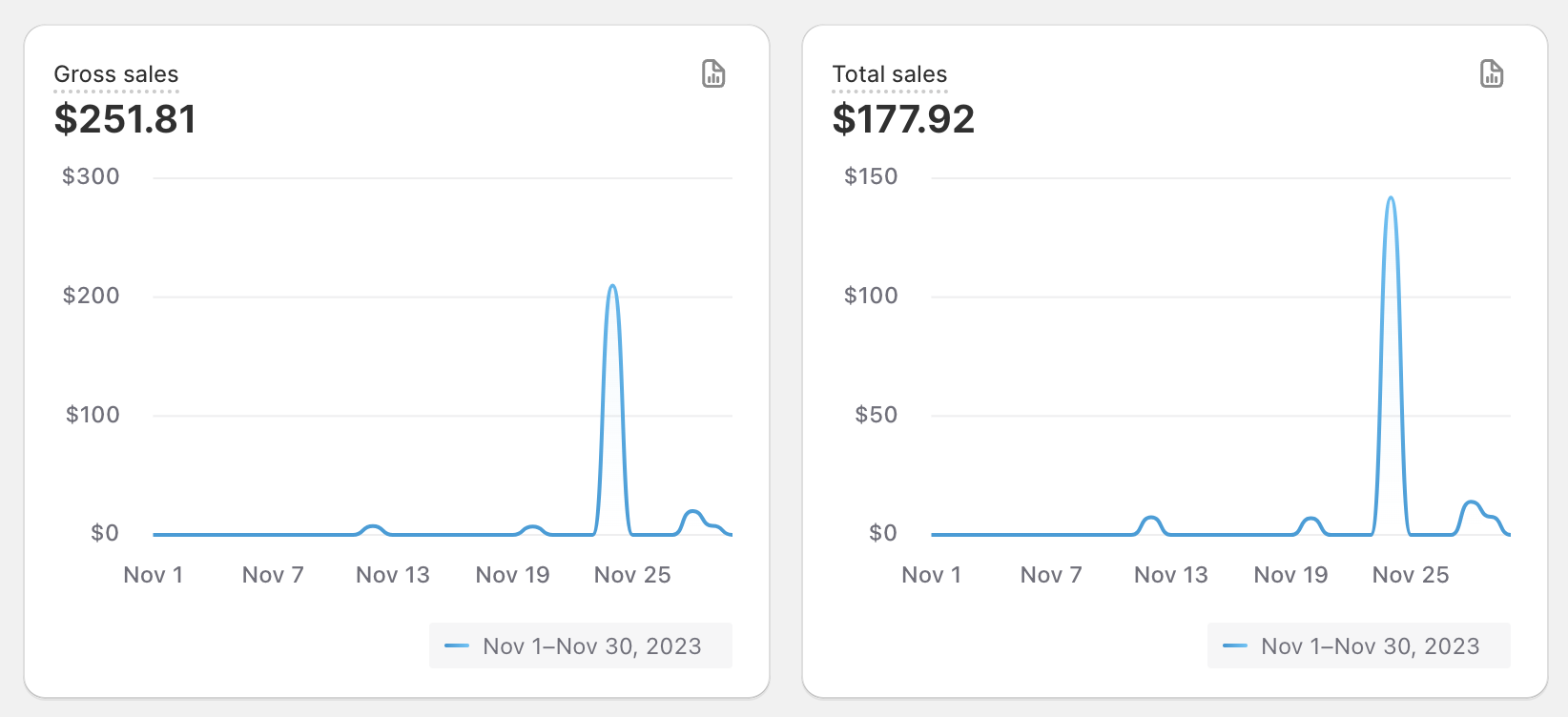Viewport: 1568px width, 717px height.
Task: Select the bar-chart glyph inside the left export icon
Action: 715,76
